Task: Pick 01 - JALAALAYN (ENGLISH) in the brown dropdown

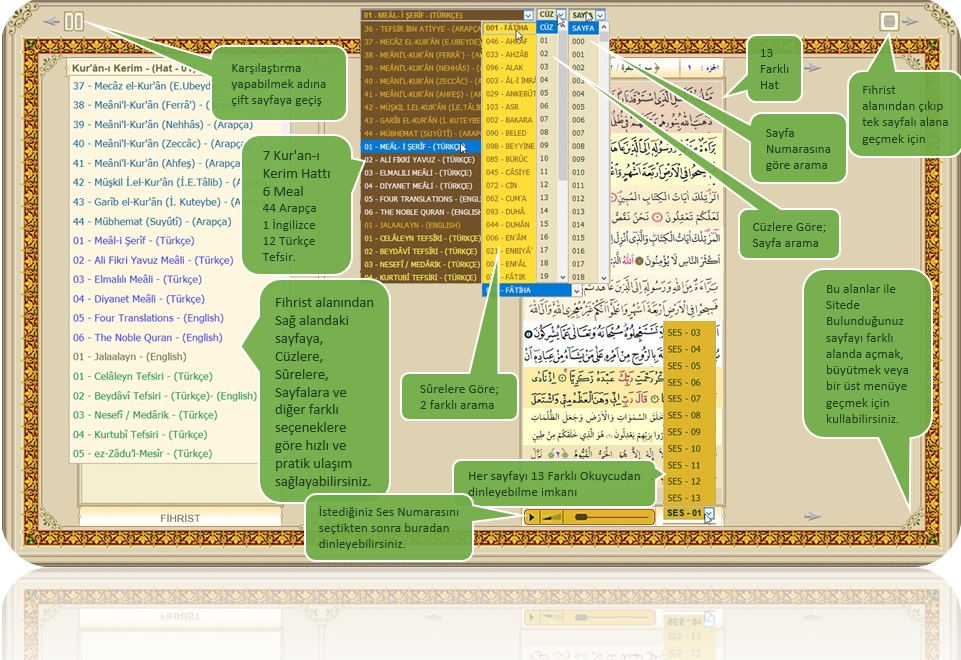Action: 422,225
